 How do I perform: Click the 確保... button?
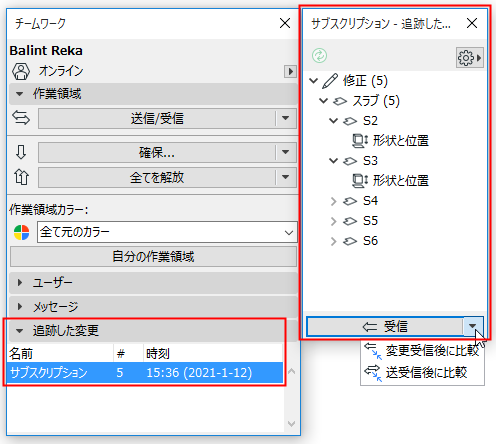(x=157, y=153)
